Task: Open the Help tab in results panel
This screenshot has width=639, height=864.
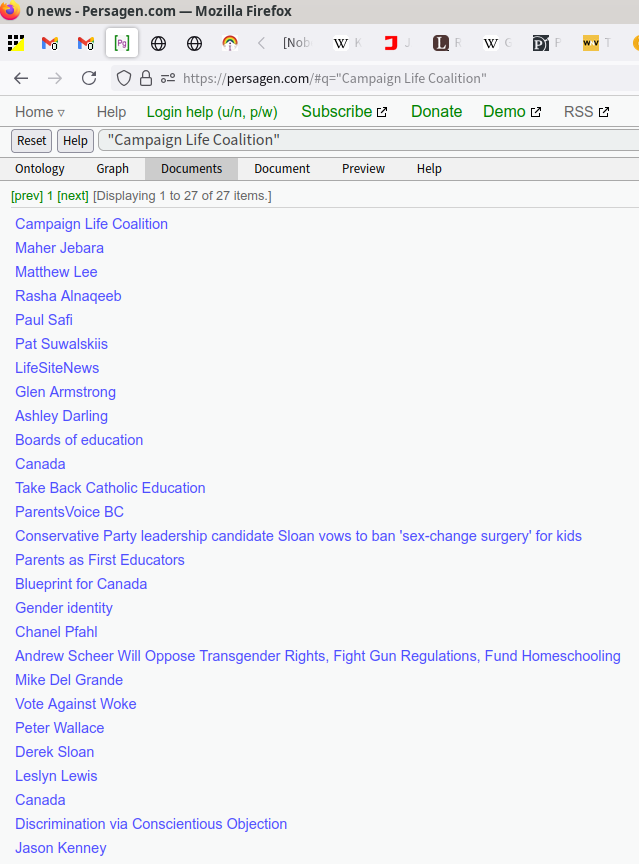Action: point(429,169)
